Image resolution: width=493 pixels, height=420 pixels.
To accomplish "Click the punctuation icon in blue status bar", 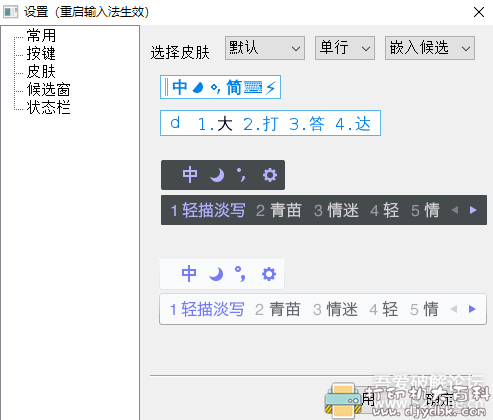I will pyautogui.click(x=215, y=88).
